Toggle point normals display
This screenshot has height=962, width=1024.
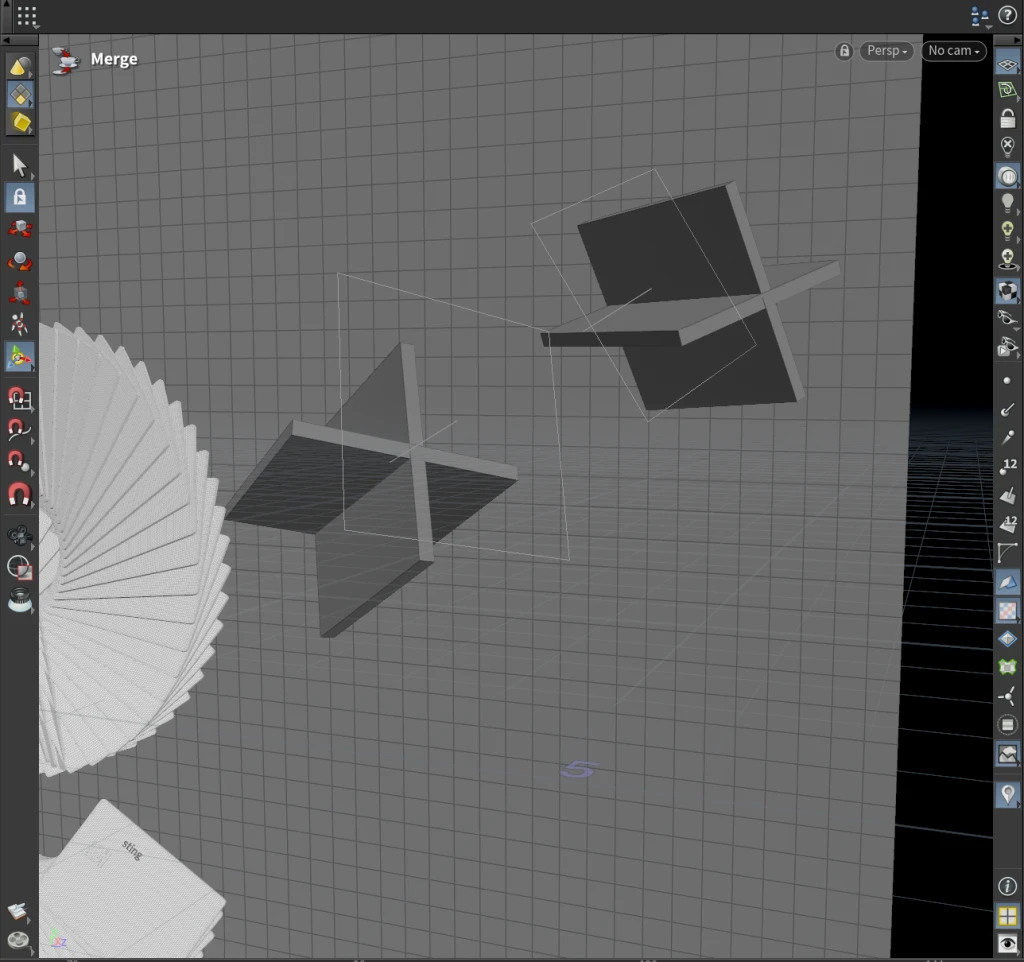point(1007,409)
